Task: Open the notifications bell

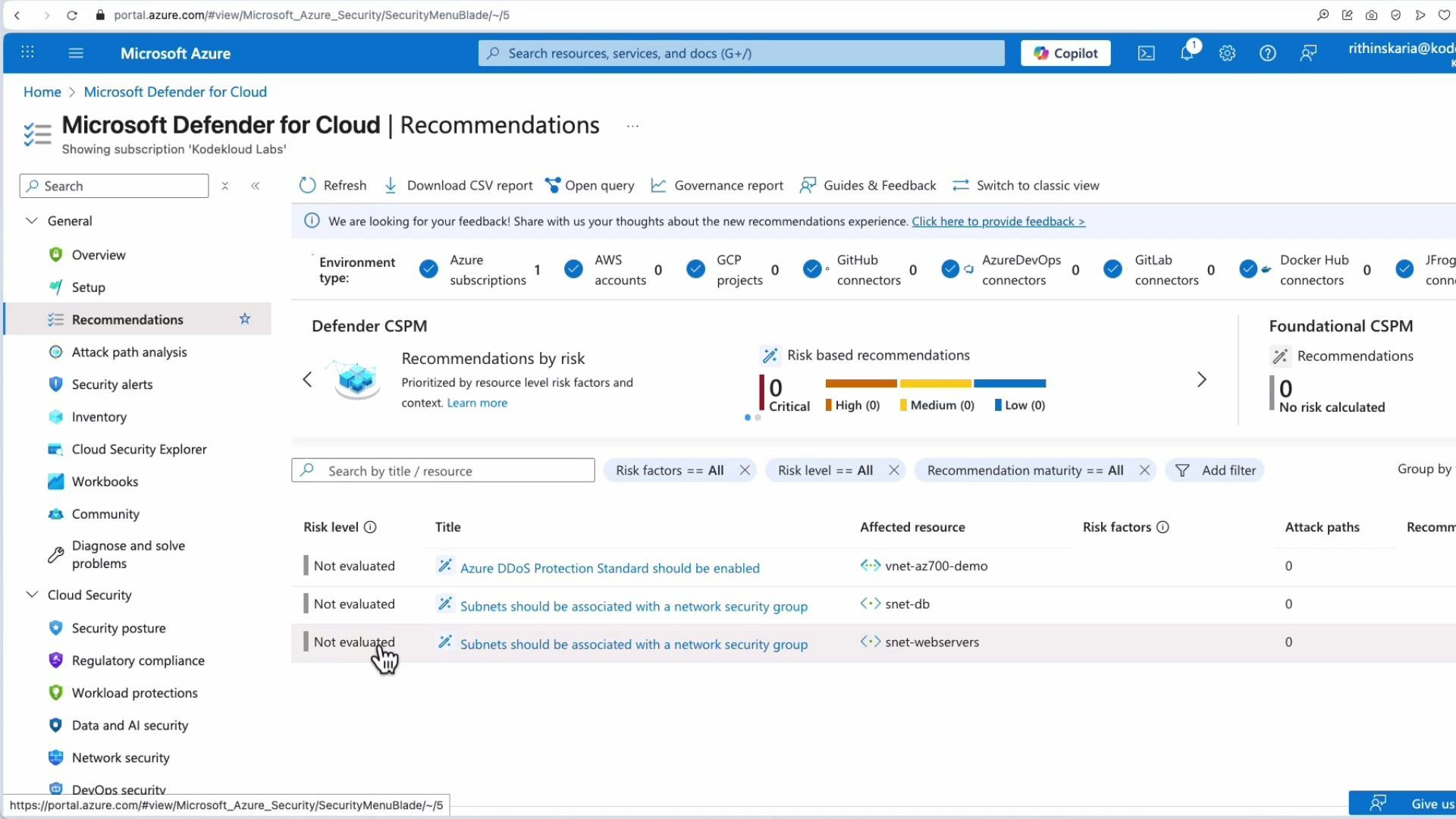Action: (x=1186, y=53)
